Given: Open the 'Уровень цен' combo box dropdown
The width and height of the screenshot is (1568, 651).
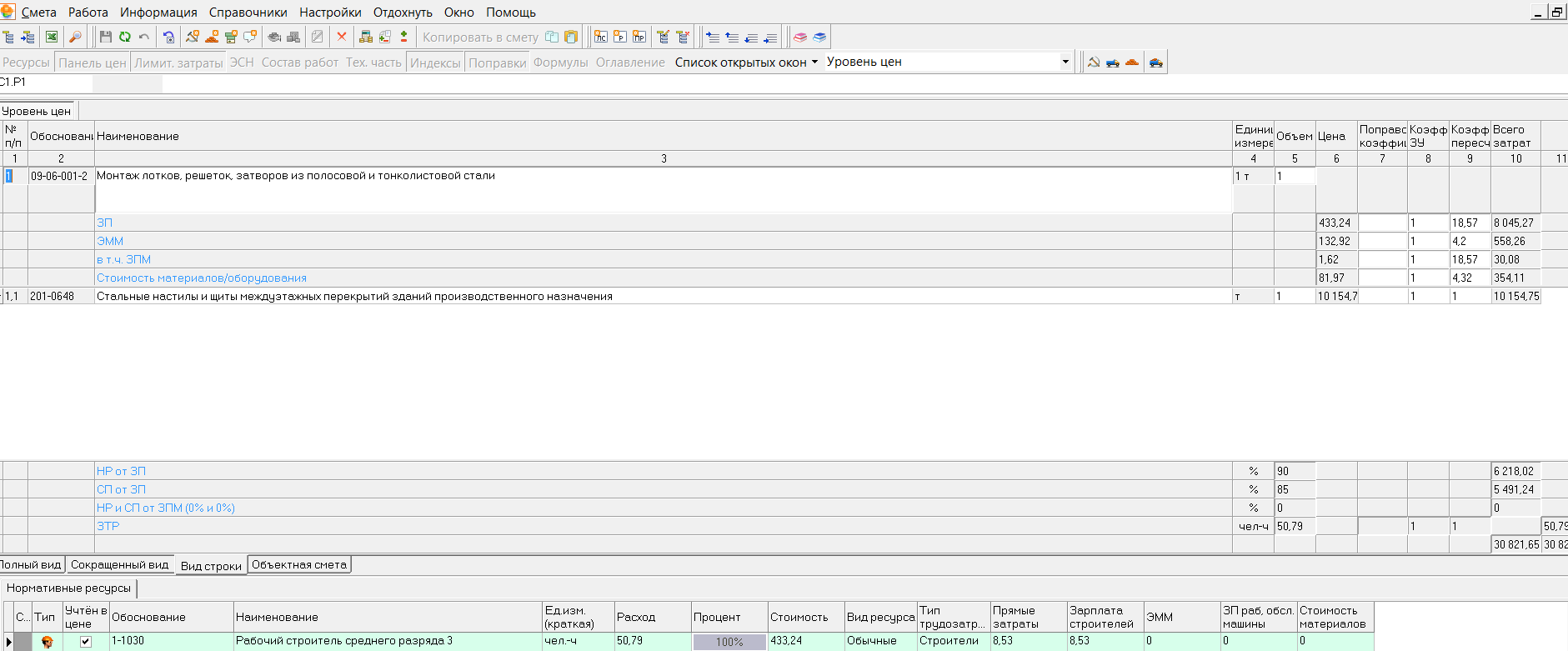Looking at the screenshot, I should [1065, 62].
